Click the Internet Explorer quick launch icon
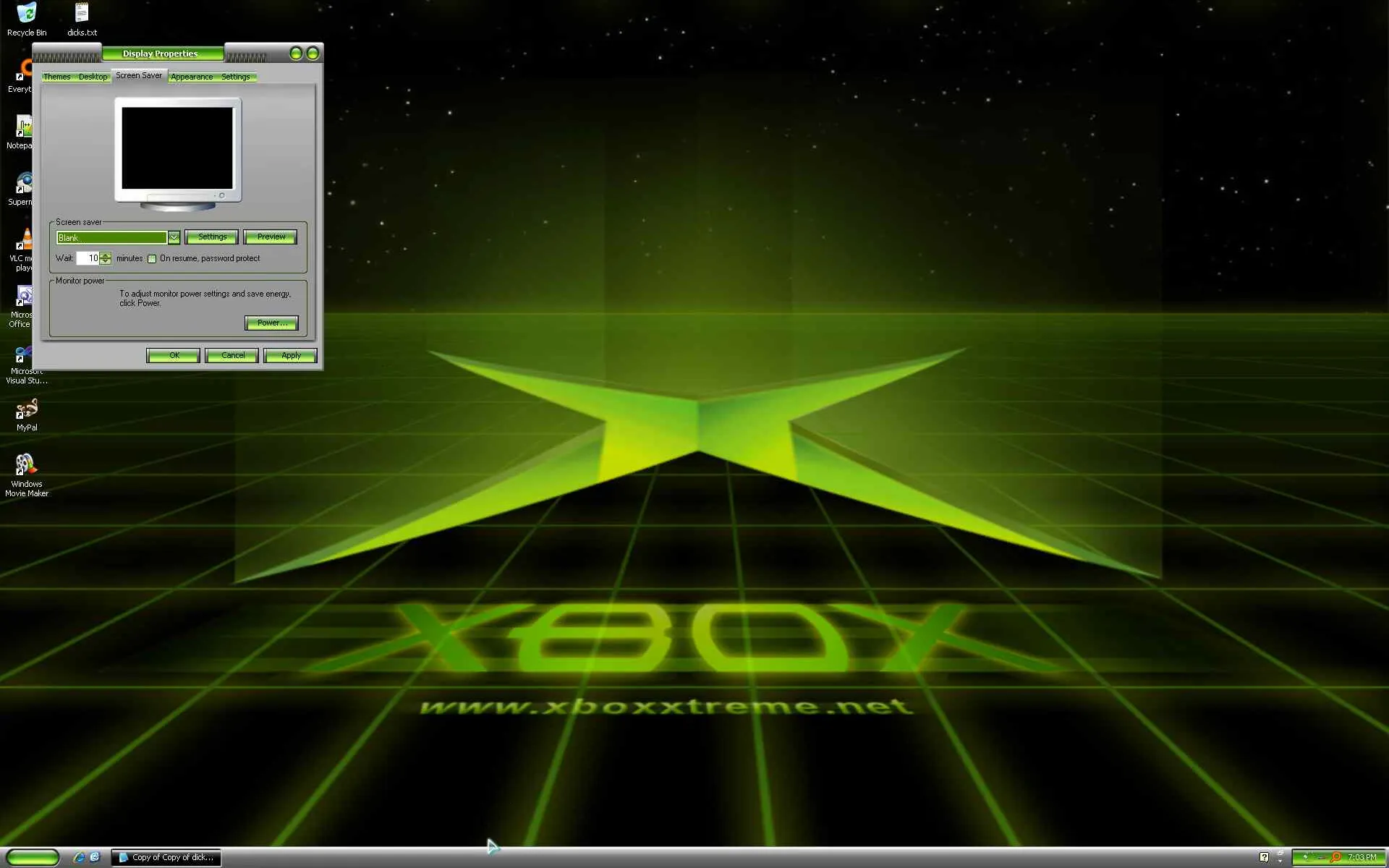This screenshot has width=1389, height=868. (79, 857)
